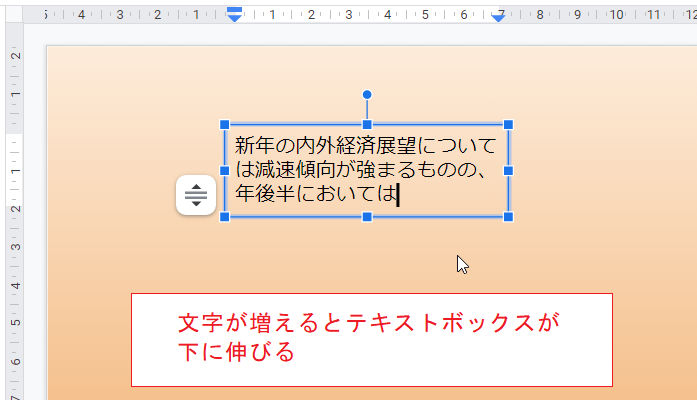Select the middle-right resize handle of the text box
The height and width of the screenshot is (400, 697).
click(x=509, y=171)
